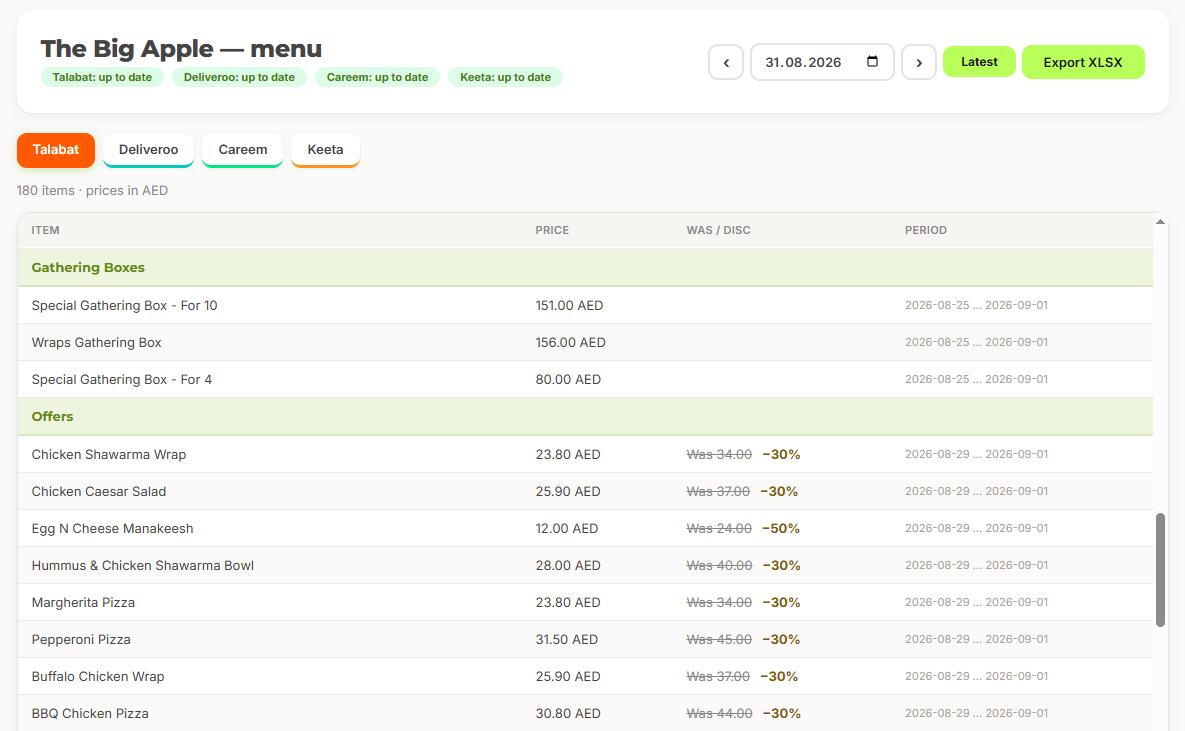The image size is (1185, 731).
Task: Click the price '151.00 AED'
Action: (569, 305)
